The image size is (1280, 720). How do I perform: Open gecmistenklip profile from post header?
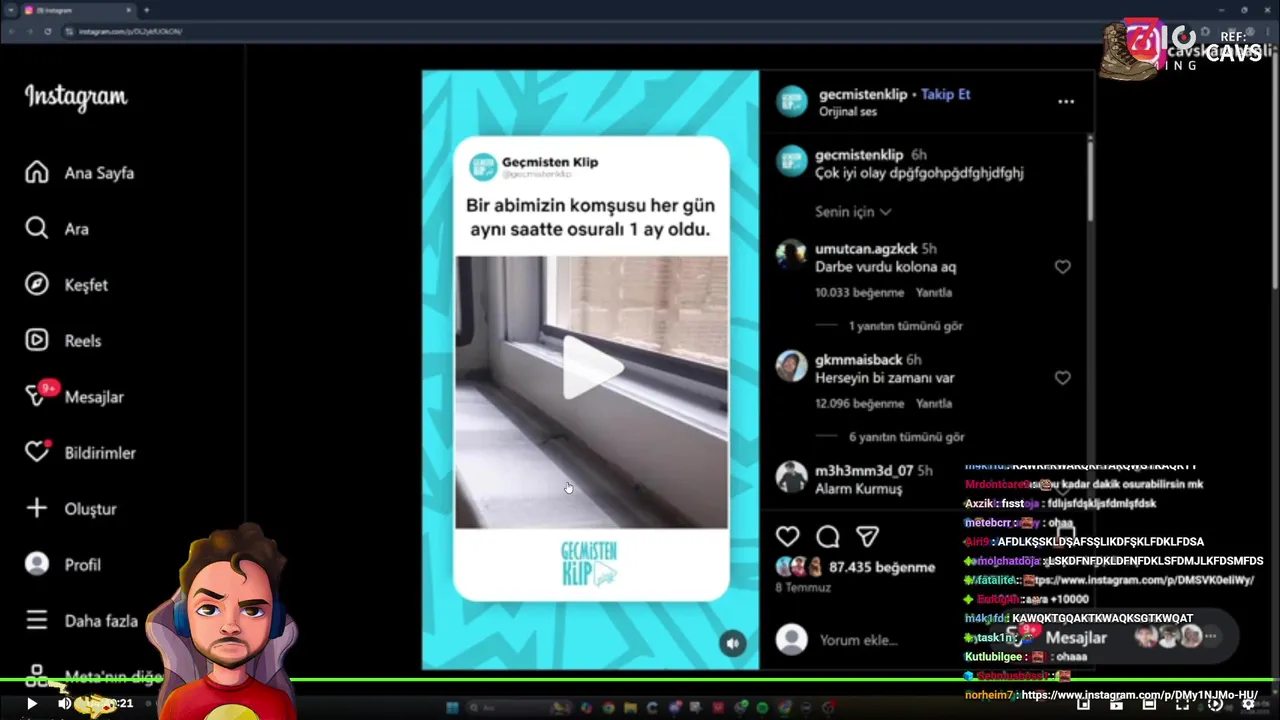[863, 94]
